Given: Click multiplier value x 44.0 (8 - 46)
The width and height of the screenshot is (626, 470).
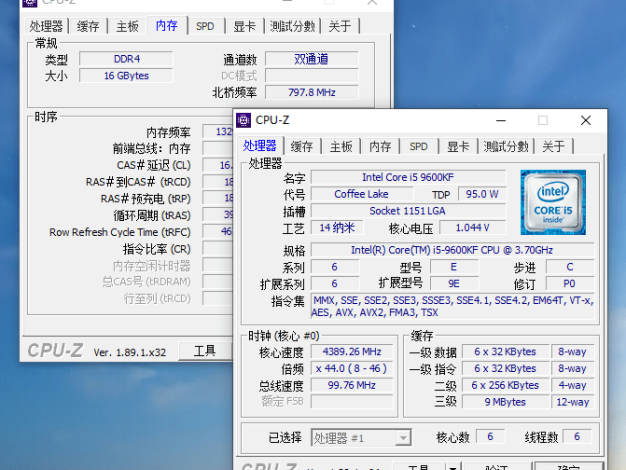Looking at the screenshot, I should tap(352, 369).
